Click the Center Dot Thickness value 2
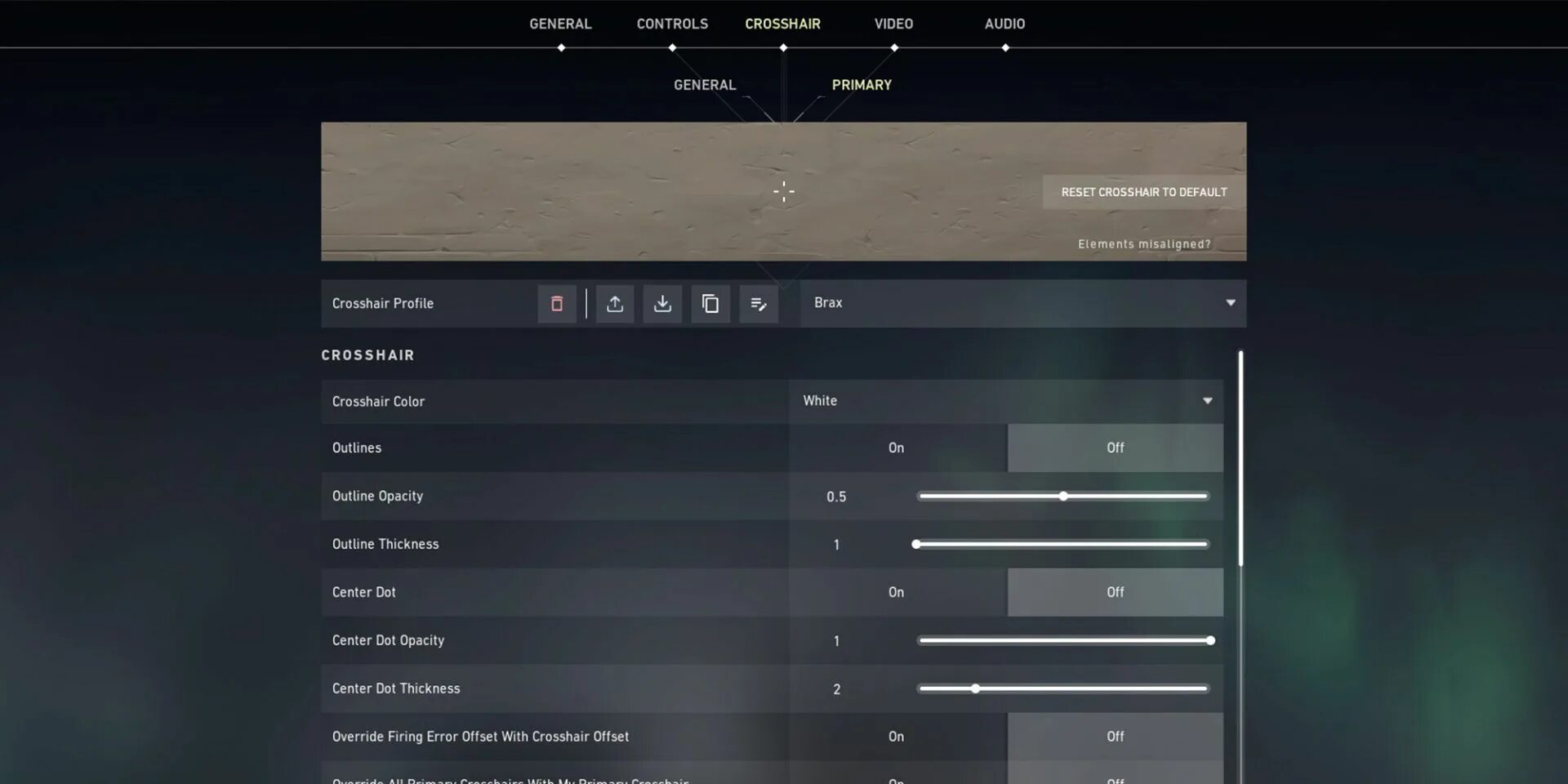1568x784 pixels. [836, 689]
